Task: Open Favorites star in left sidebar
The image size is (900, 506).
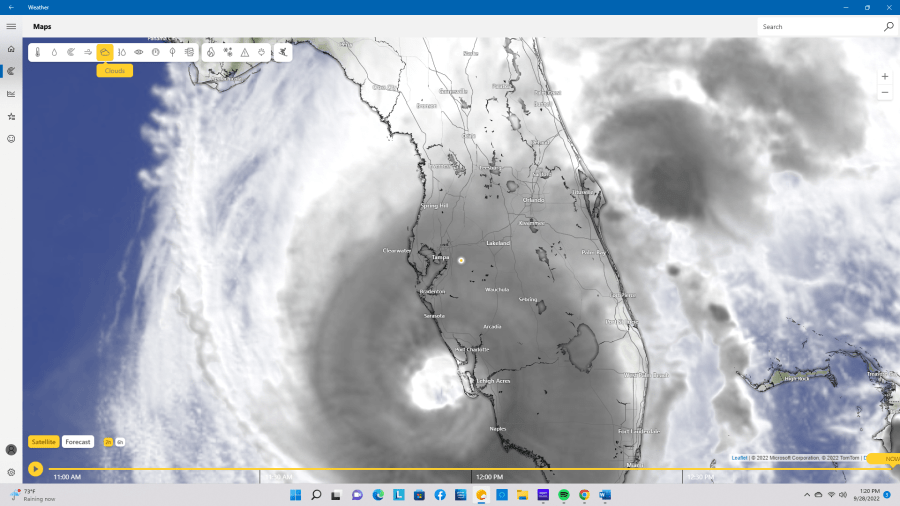Action: (11, 116)
